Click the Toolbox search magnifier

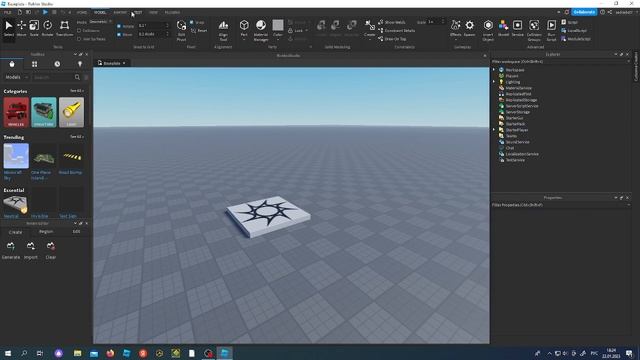pyautogui.click(x=77, y=77)
